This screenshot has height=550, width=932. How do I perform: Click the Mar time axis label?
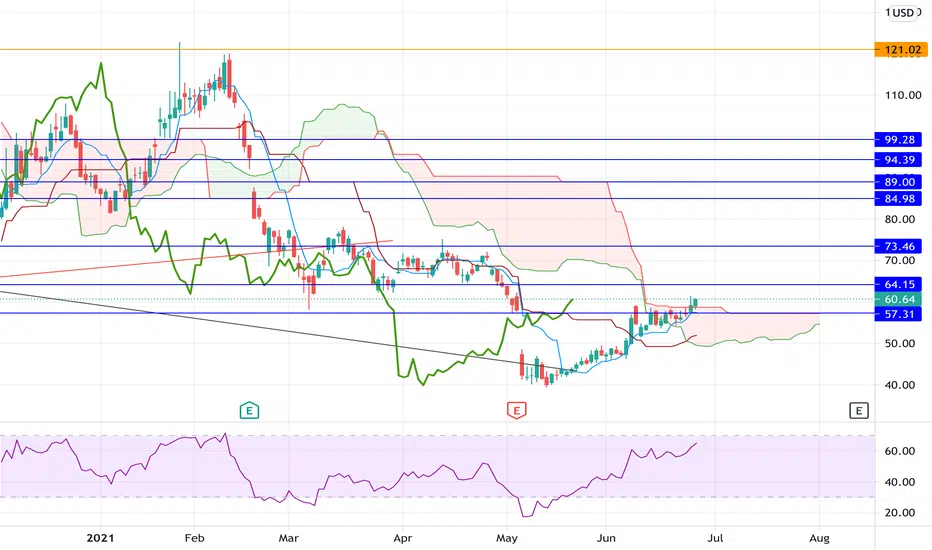pyautogui.click(x=288, y=538)
